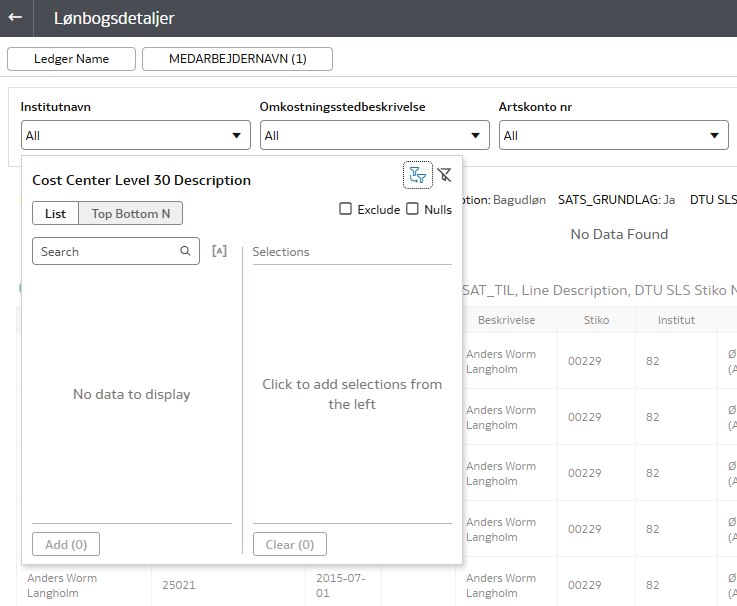737x606 pixels.
Task: Go back using the left arrow icon
Action: pos(15,17)
